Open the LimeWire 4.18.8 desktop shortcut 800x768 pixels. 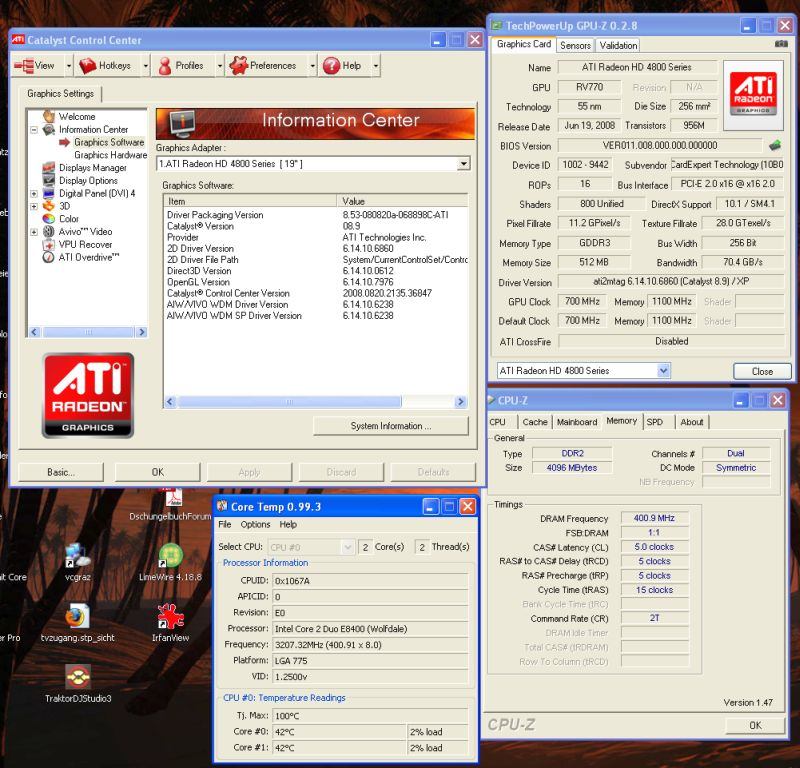(170, 563)
